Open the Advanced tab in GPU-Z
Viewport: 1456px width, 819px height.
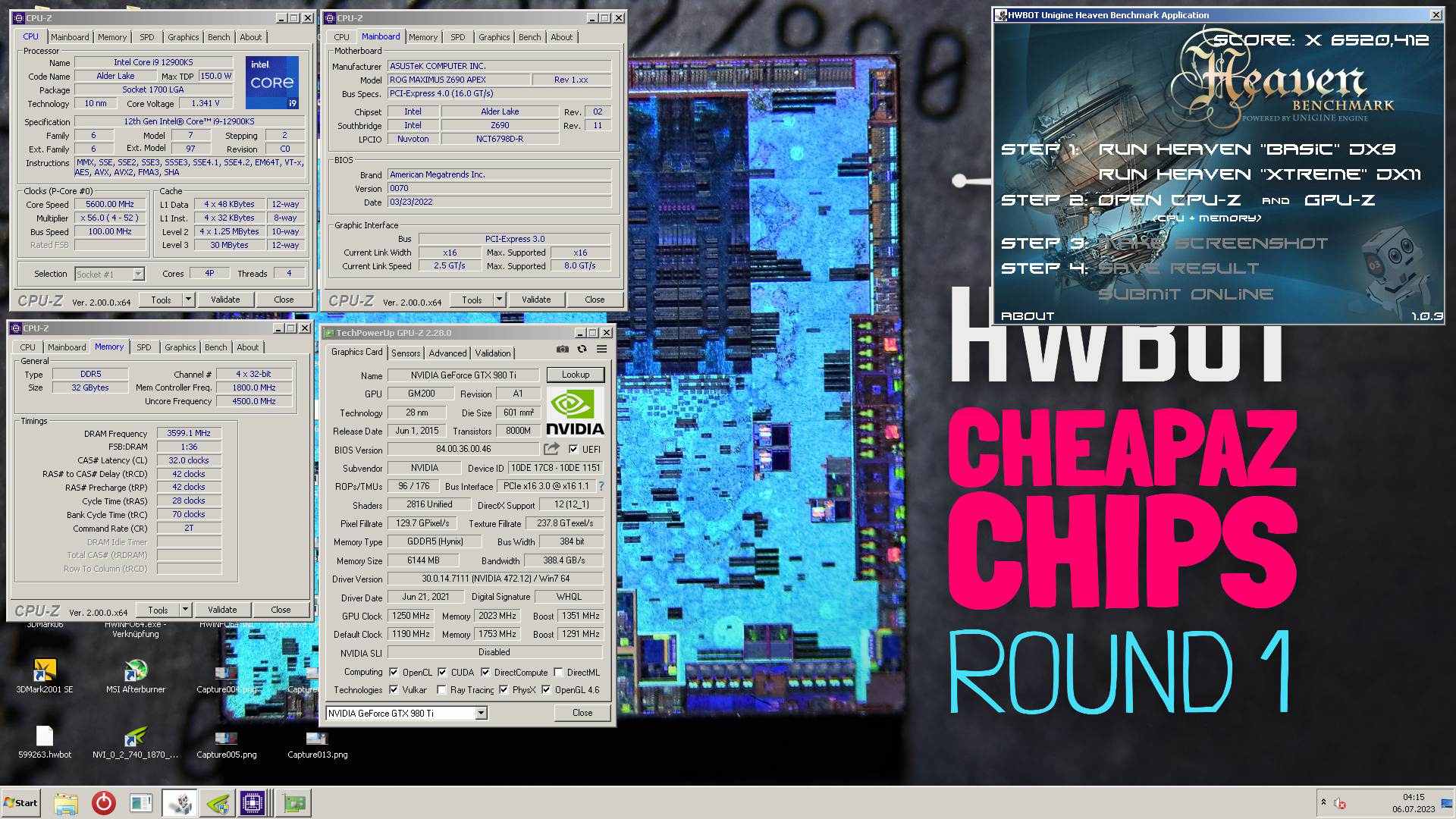coord(447,353)
